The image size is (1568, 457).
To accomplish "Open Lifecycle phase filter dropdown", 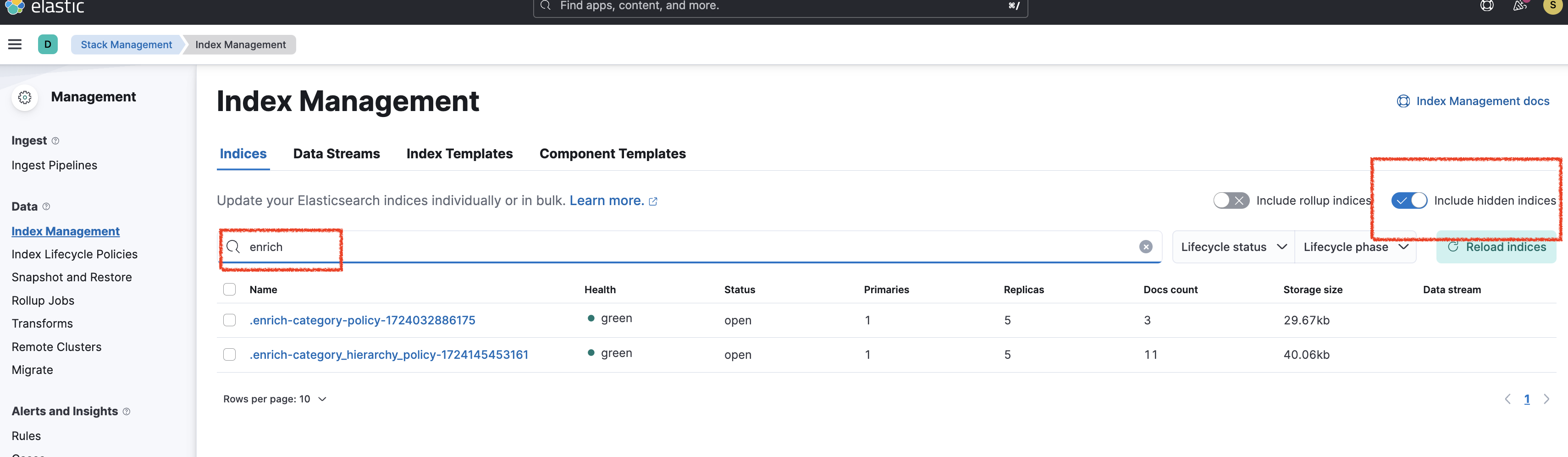I will click(1356, 247).
